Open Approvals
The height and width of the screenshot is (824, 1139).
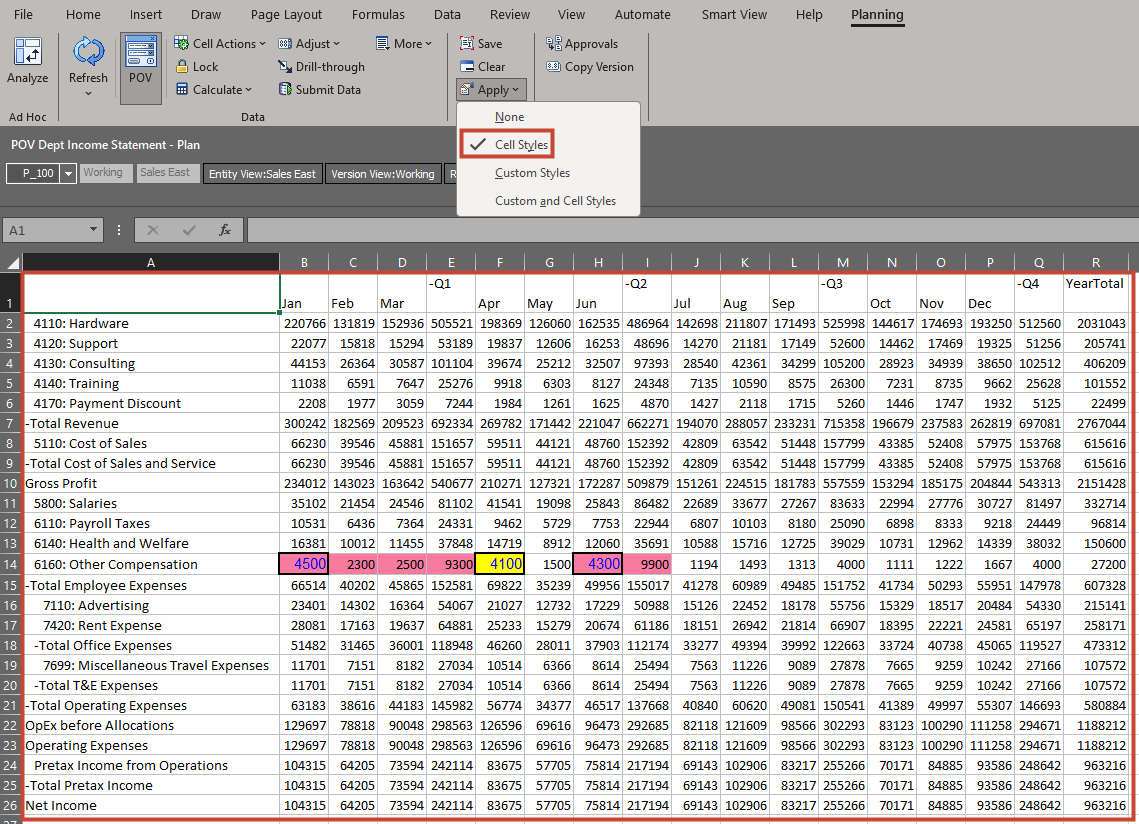pyautogui.click(x=582, y=44)
